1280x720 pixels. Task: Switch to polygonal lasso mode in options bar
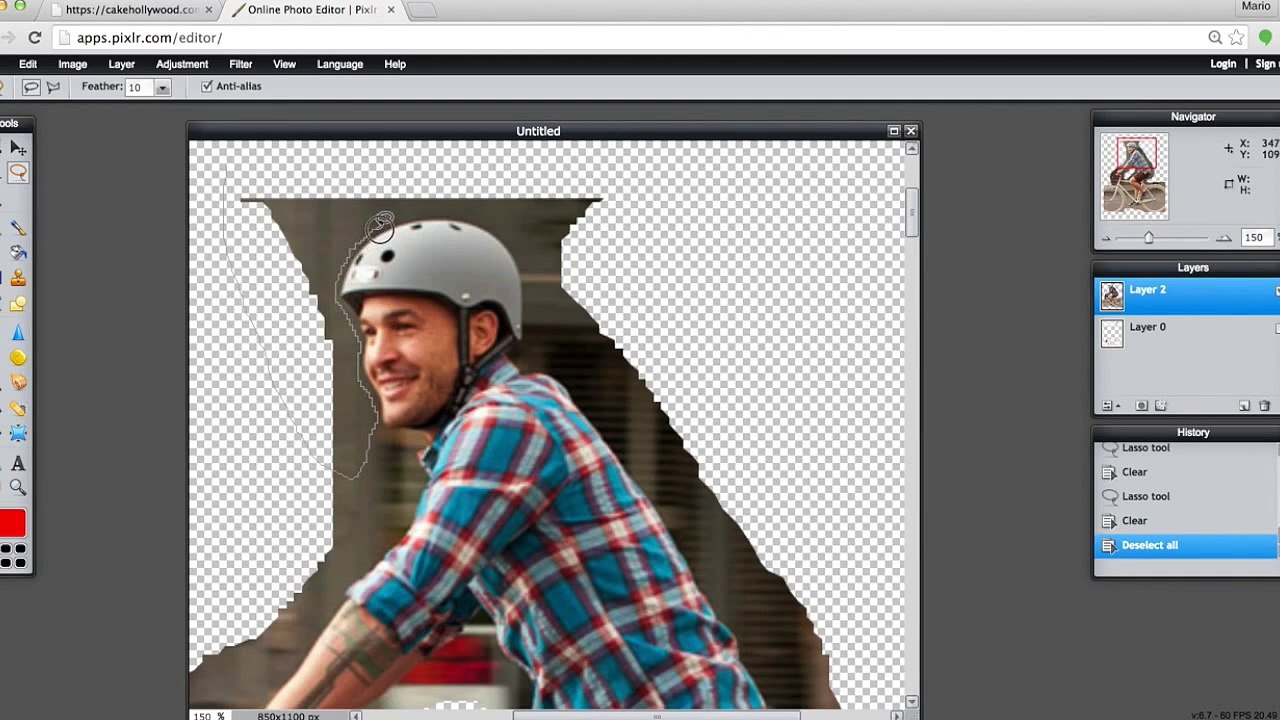point(54,87)
